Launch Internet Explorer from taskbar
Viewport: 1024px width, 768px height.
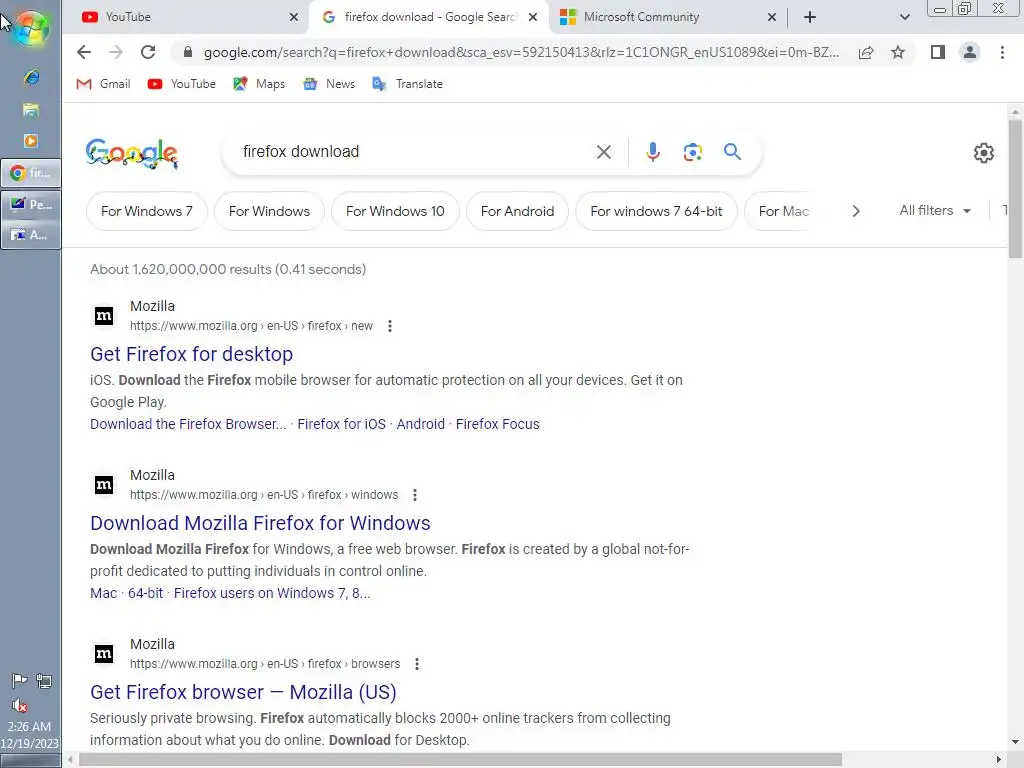point(31,78)
